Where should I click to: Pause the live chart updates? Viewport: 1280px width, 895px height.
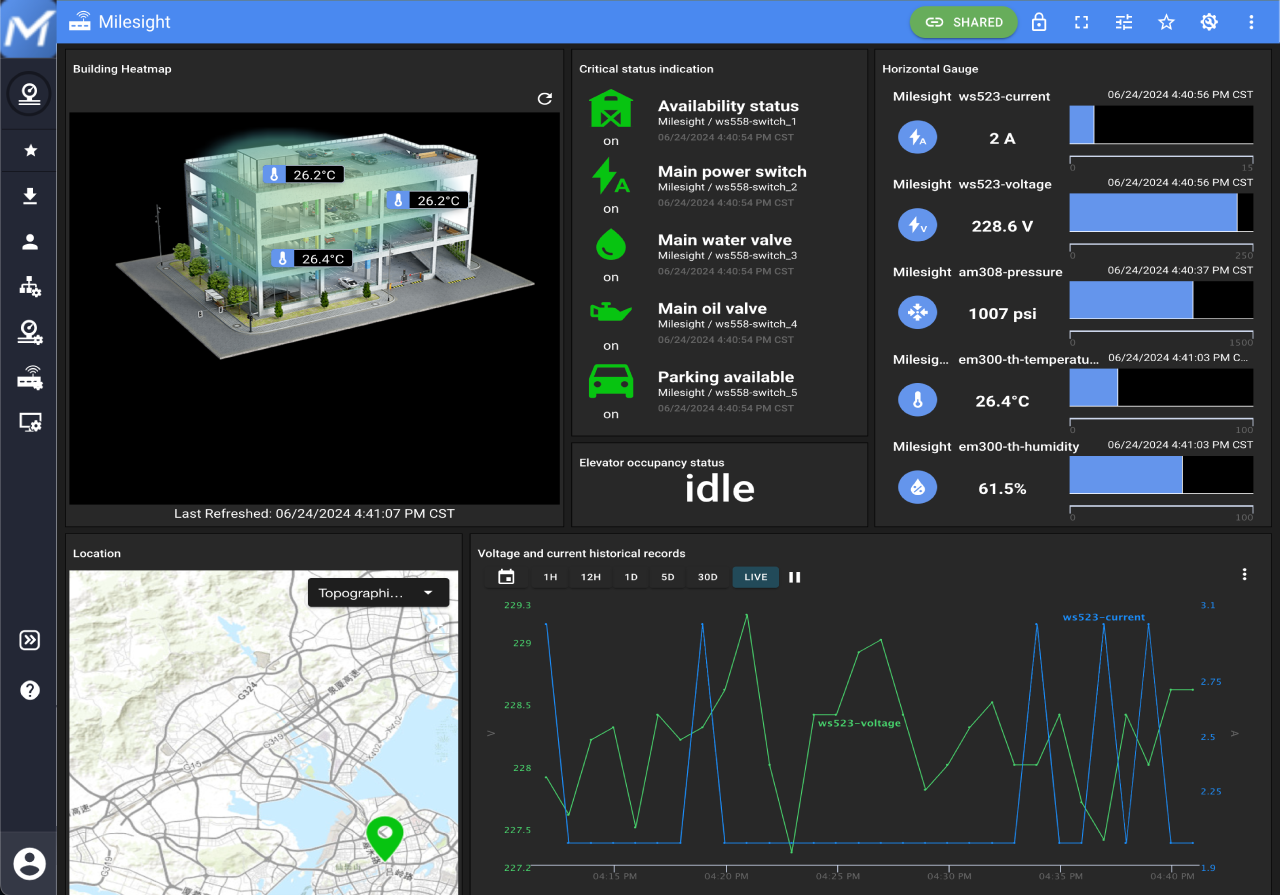(793, 577)
